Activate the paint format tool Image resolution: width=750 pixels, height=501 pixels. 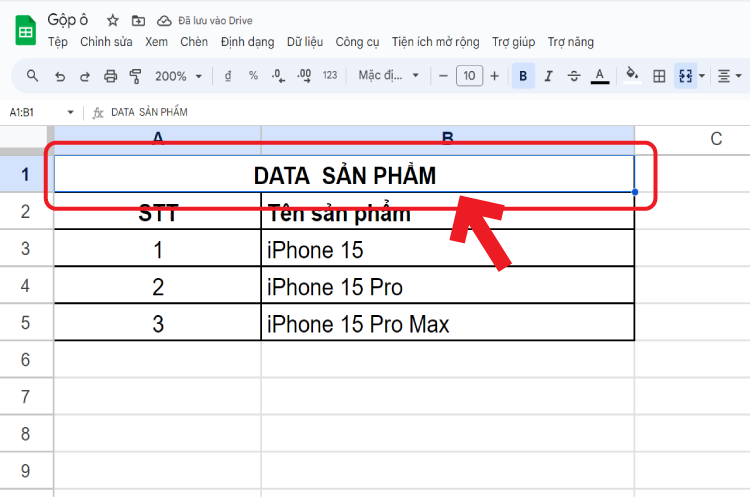click(x=136, y=76)
